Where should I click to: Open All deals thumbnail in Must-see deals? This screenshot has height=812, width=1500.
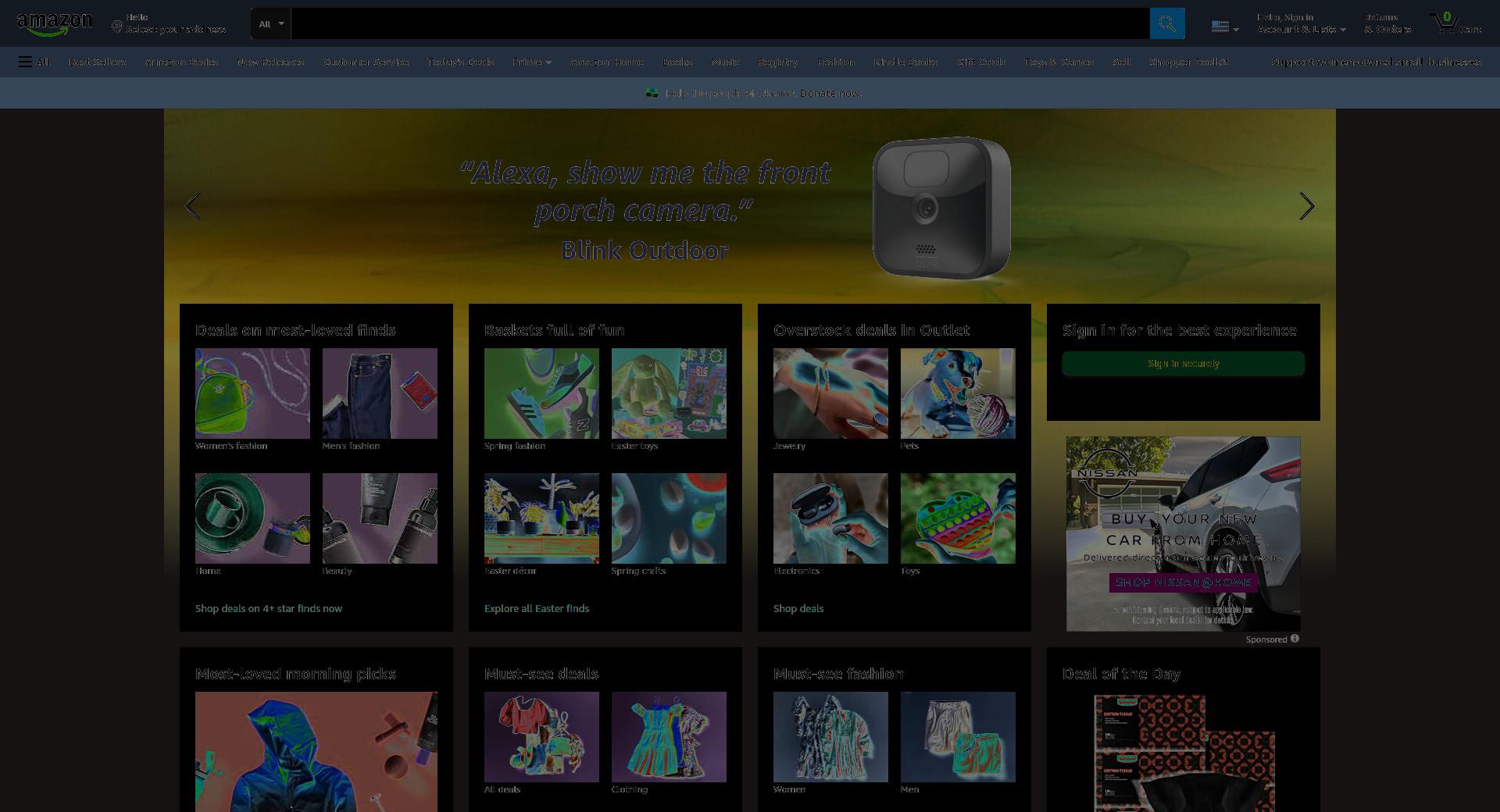coord(541,737)
